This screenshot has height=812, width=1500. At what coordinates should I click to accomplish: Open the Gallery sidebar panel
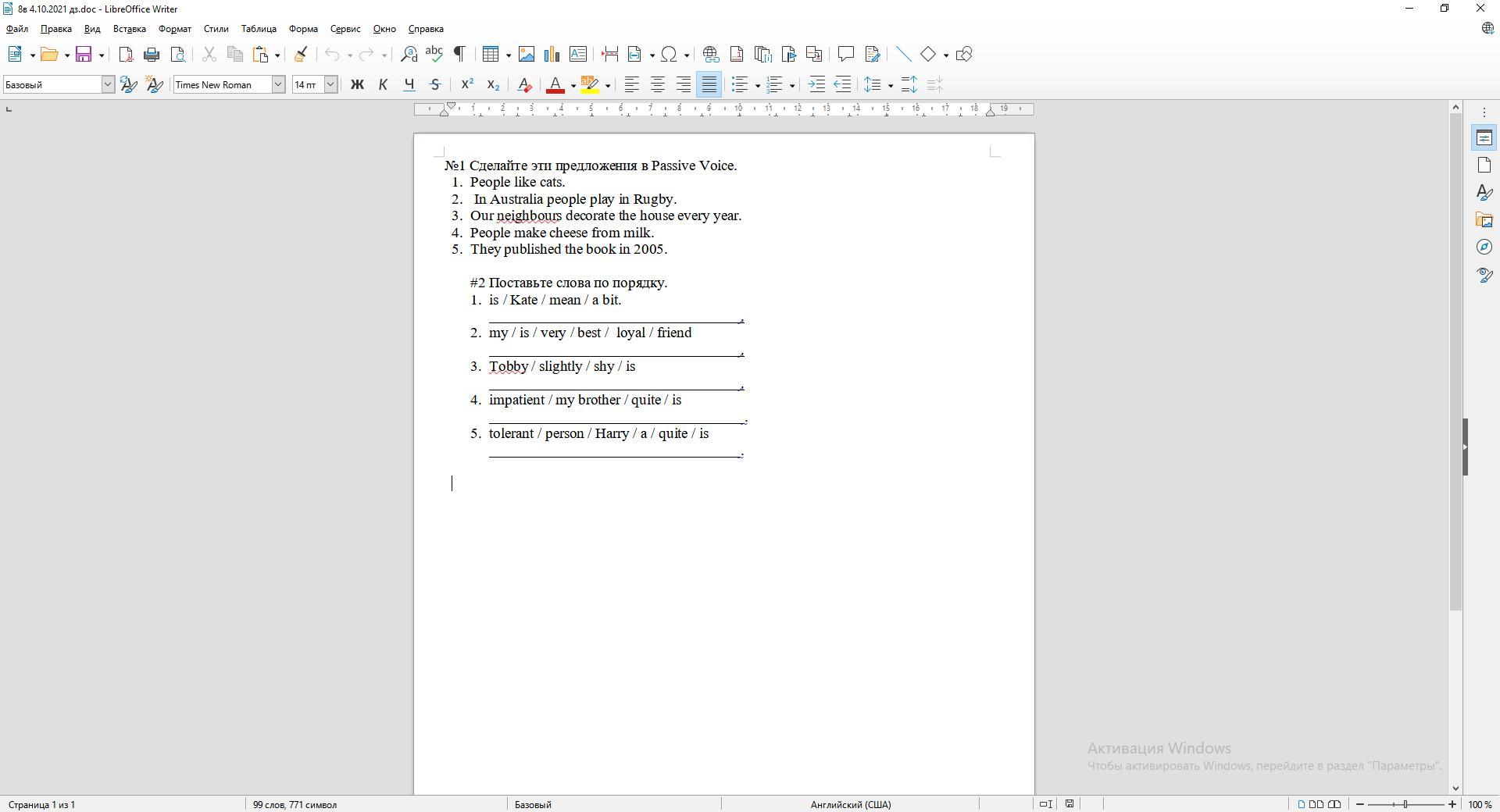point(1484,220)
